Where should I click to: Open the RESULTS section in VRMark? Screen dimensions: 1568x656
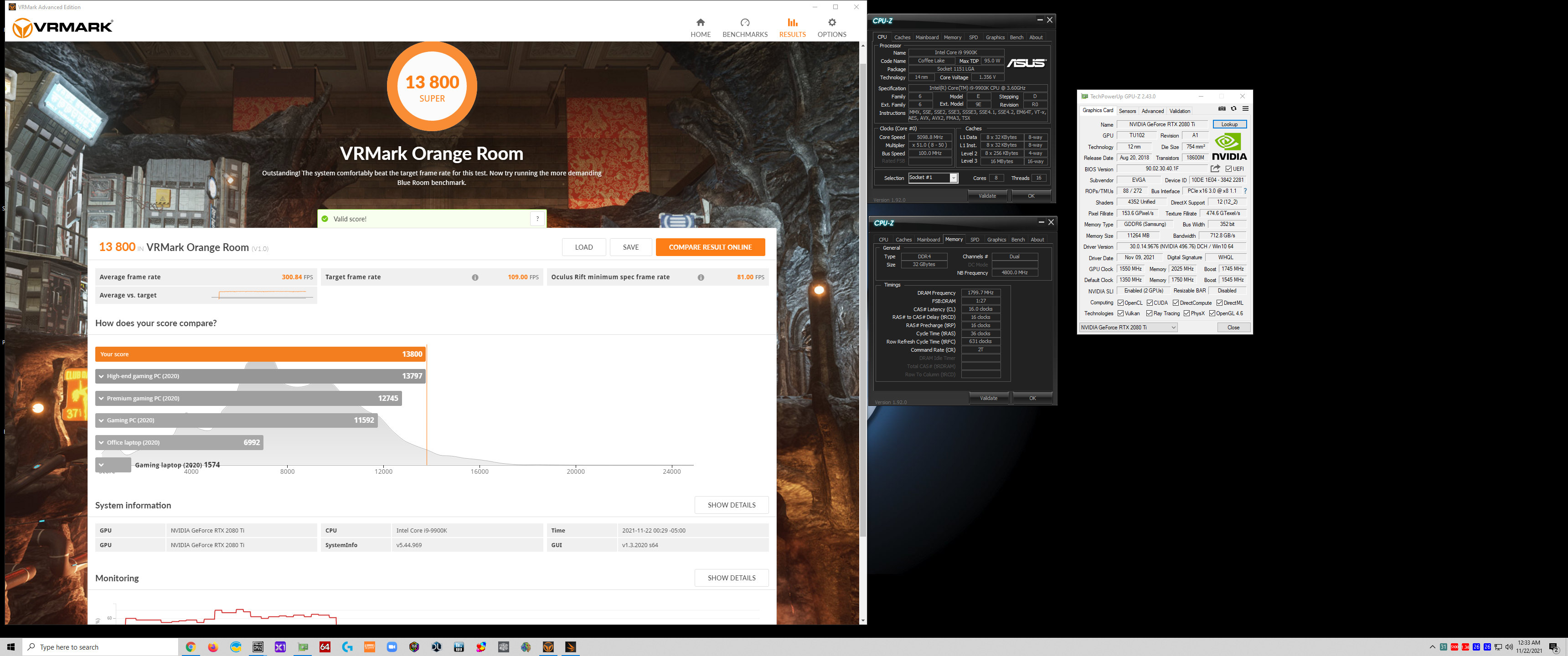(792, 28)
